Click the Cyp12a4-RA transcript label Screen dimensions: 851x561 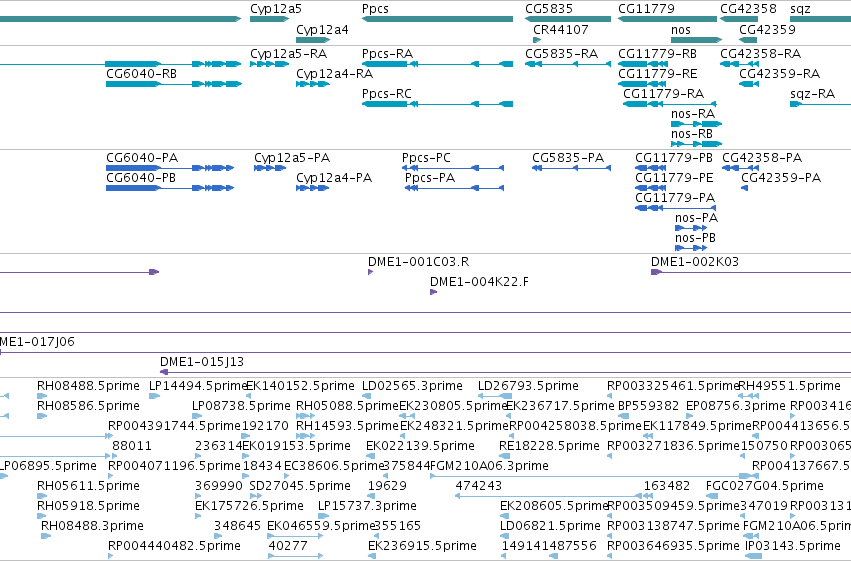pos(335,74)
